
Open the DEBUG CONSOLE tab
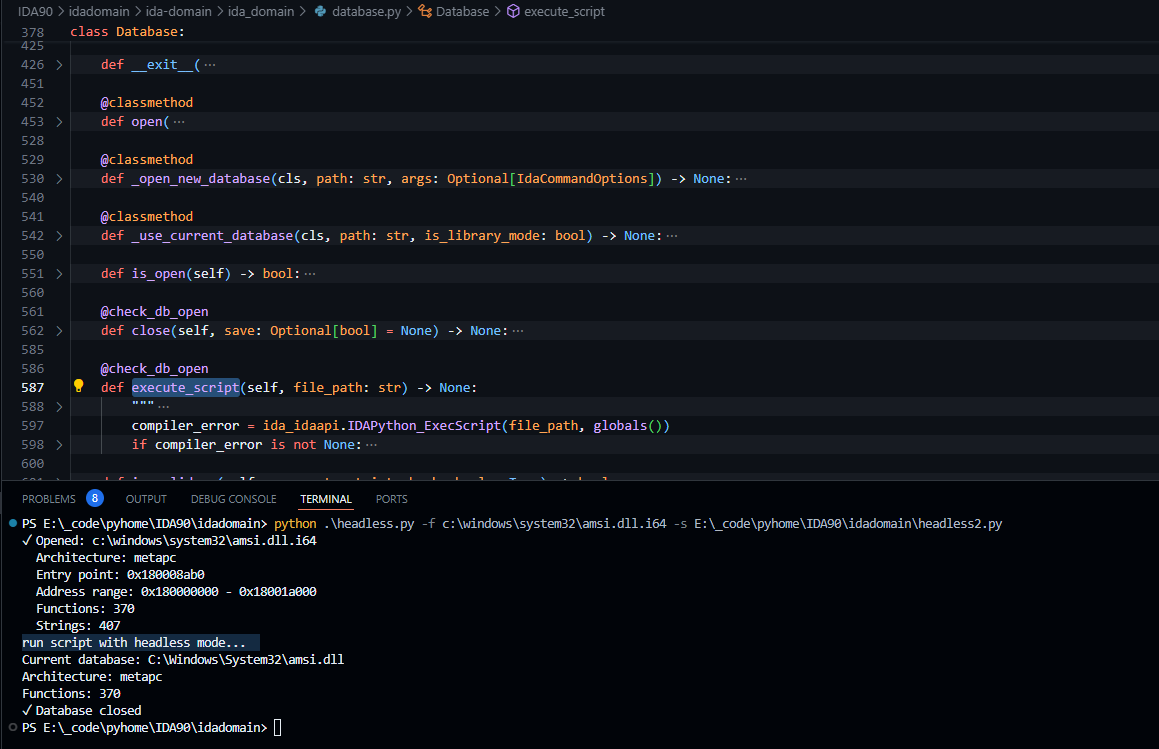pos(233,499)
